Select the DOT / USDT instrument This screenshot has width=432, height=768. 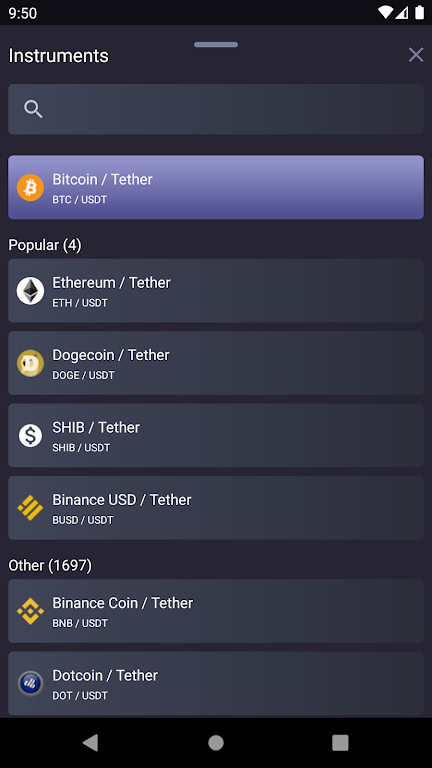[216, 683]
